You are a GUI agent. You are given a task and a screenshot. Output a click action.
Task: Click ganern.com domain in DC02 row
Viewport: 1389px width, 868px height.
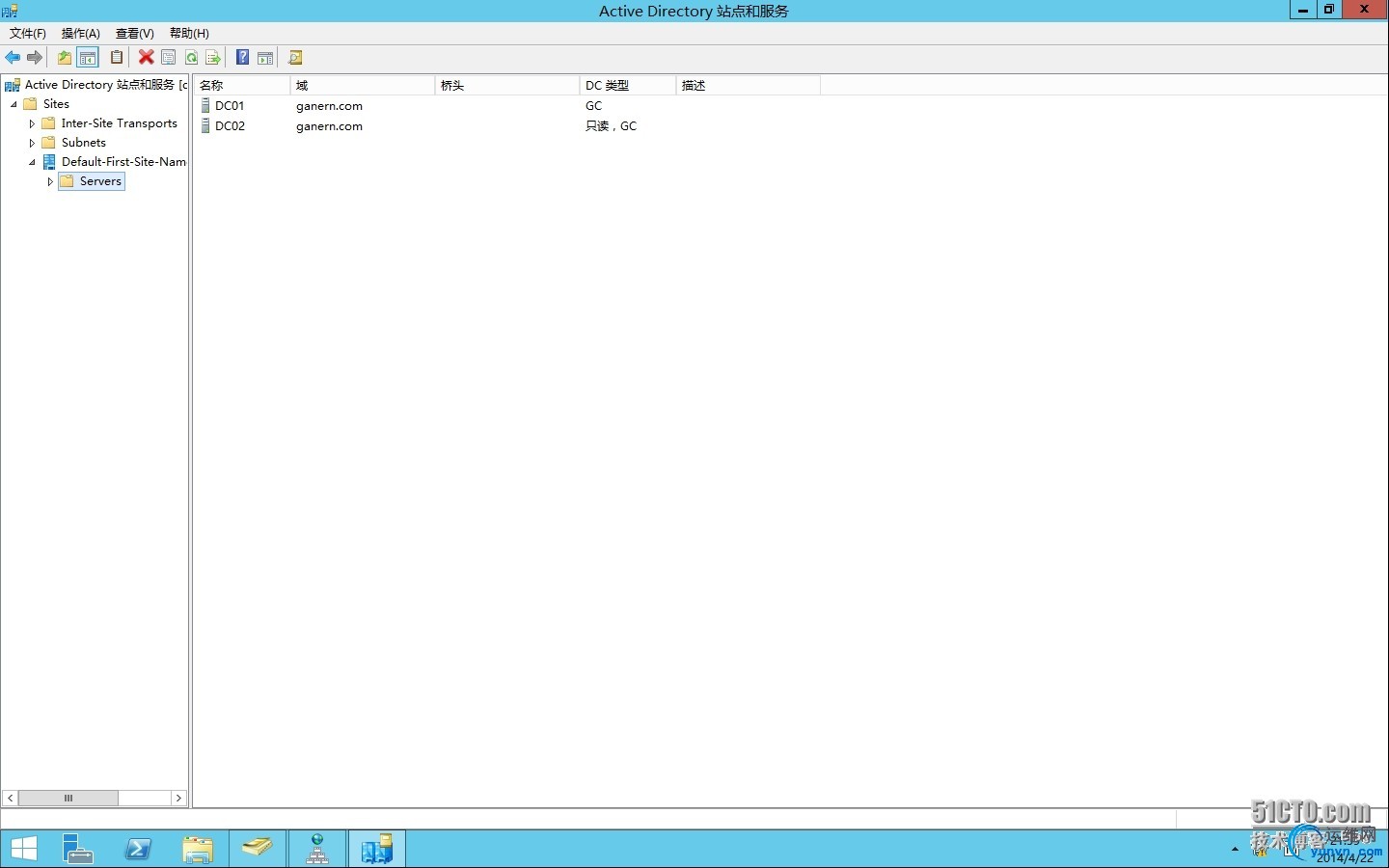click(x=329, y=126)
